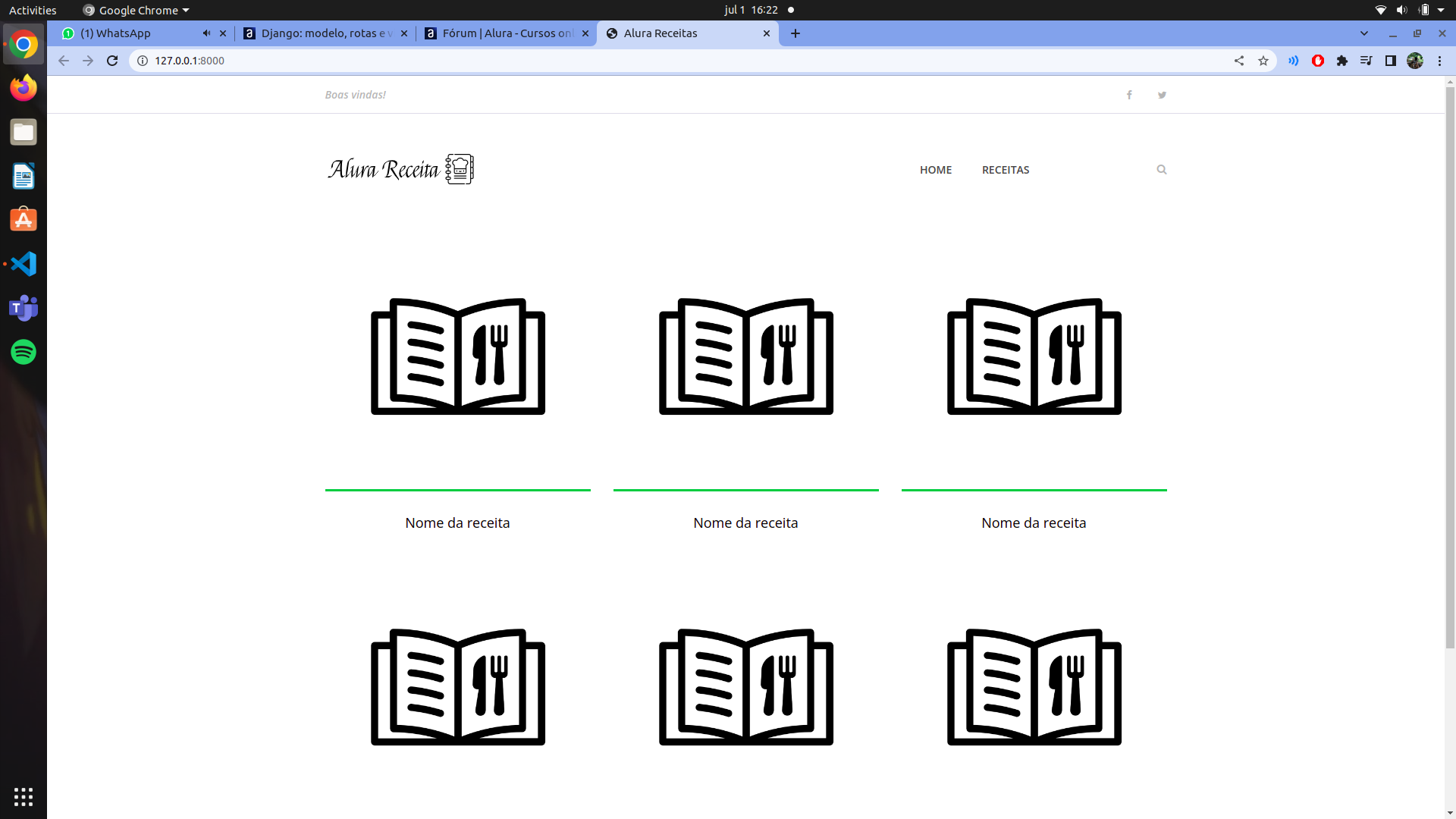The height and width of the screenshot is (819, 1456).
Task: Go forward in browser history
Action: point(88,61)
